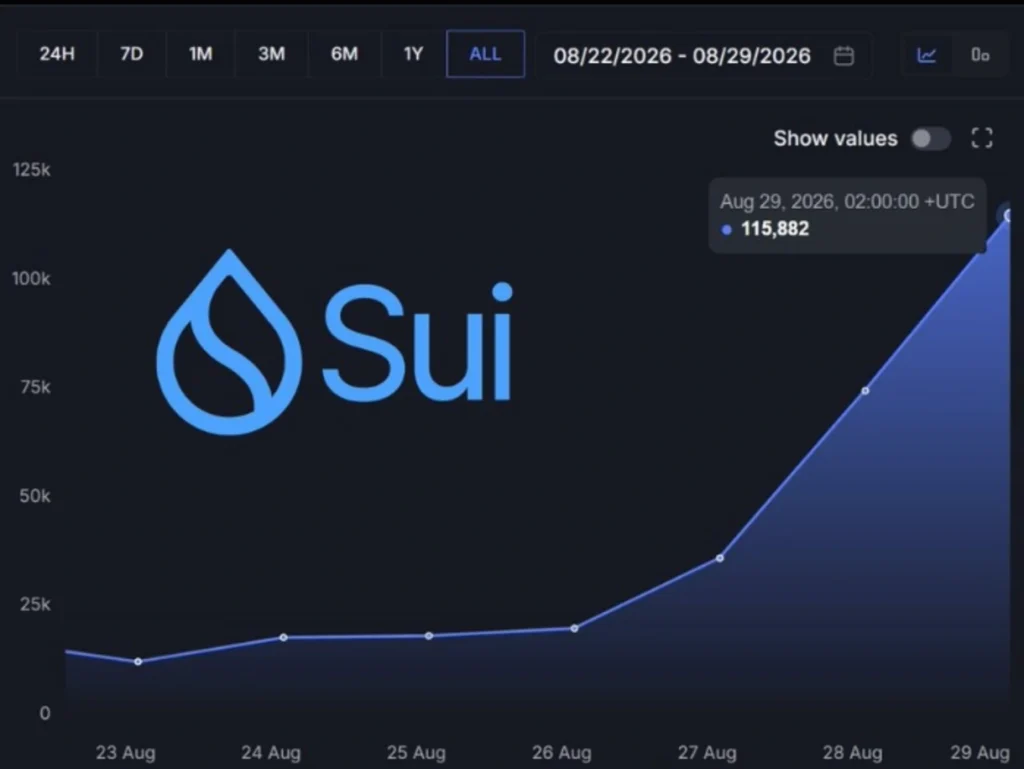Click the 26 Aug data point
The height and width of the screenshot is (769, 1024).
point(575,629)
